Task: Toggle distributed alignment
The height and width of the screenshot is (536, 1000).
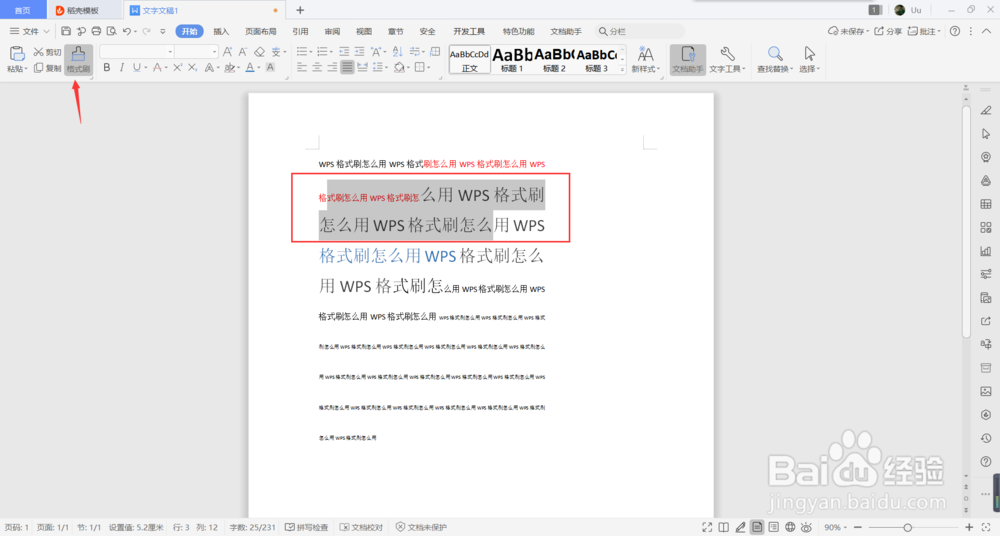Action: (362, 67)
